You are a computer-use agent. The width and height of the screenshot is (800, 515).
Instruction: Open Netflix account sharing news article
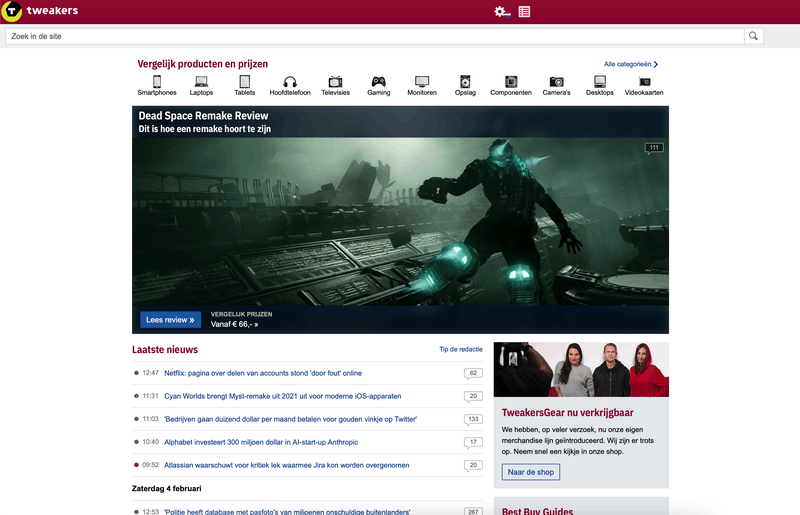click(x=263, y=373)
